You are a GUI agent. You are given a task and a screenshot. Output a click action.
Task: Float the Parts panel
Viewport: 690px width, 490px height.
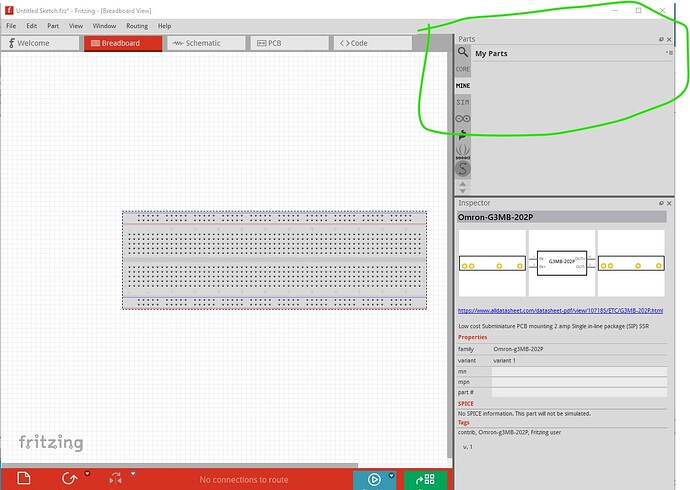(661, 39)
